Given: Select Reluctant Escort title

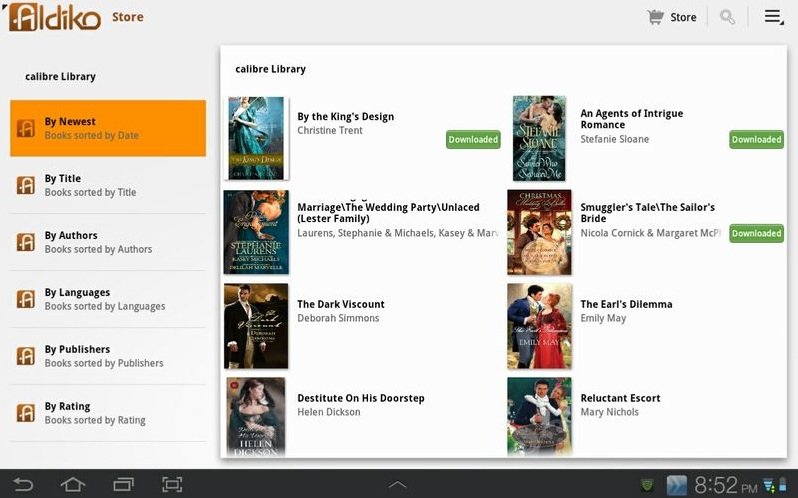Looking at the screenshot, I should 620,398.
